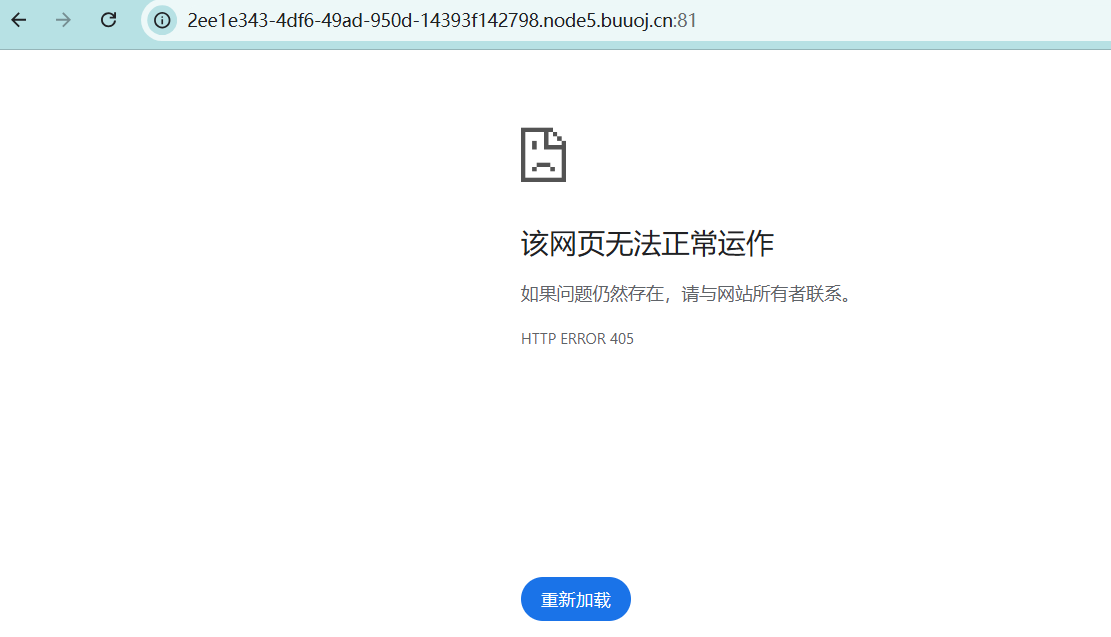Click the 网站所有者 words in the message
Image resolution: width=1111 pixels, height=637 pixels.
click(755, 295)
